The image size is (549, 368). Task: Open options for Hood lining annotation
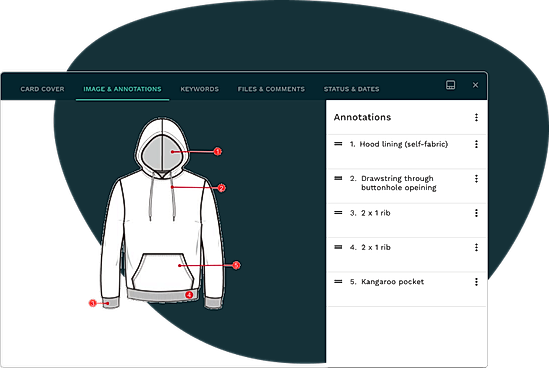click(476, 144)
